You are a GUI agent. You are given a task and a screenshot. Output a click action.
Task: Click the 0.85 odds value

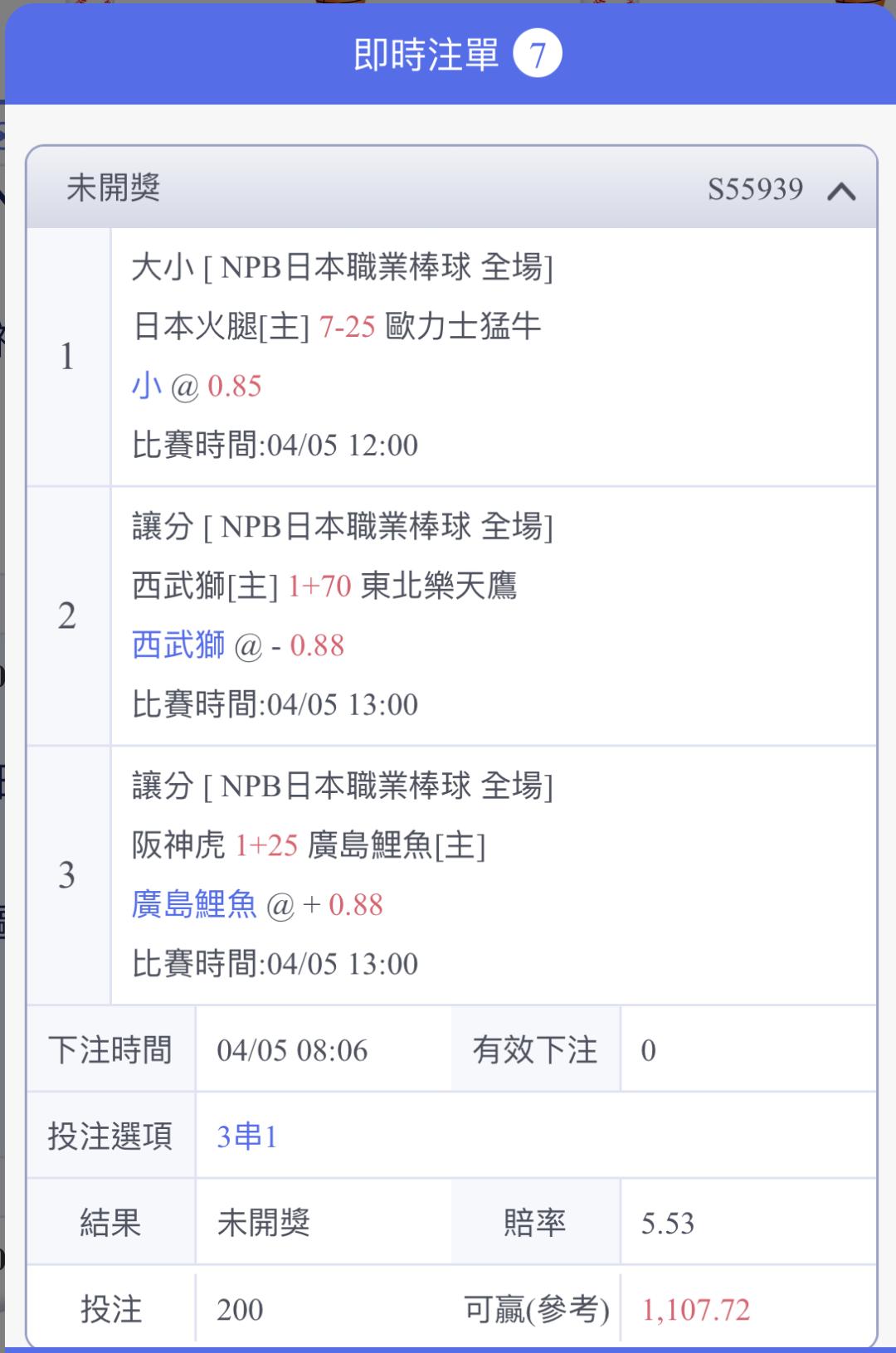(x=235, y=387)
